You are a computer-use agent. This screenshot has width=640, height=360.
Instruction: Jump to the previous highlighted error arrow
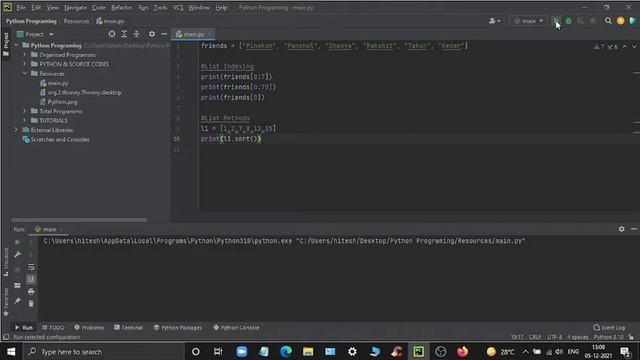624,47
